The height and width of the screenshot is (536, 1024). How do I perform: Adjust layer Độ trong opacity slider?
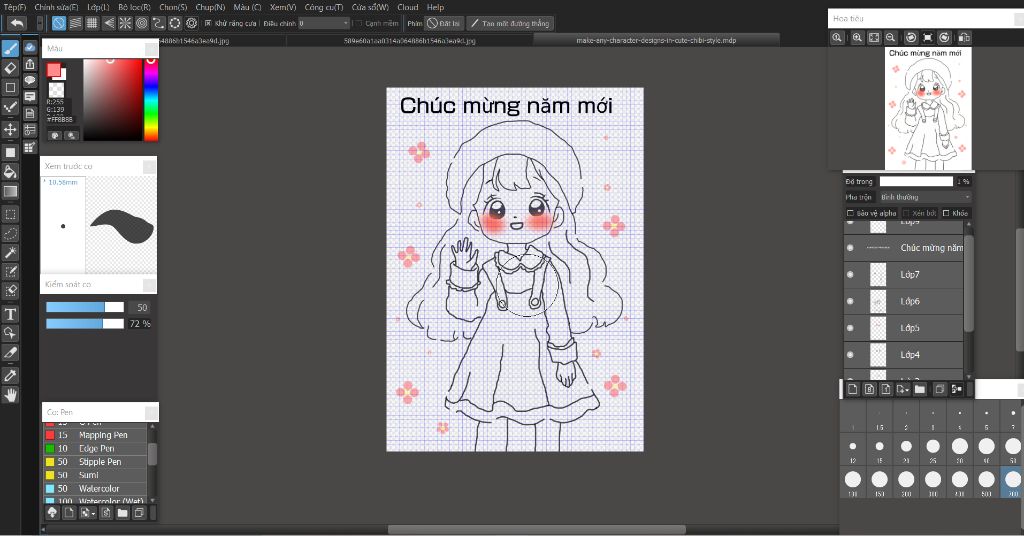tap(916, 181)
